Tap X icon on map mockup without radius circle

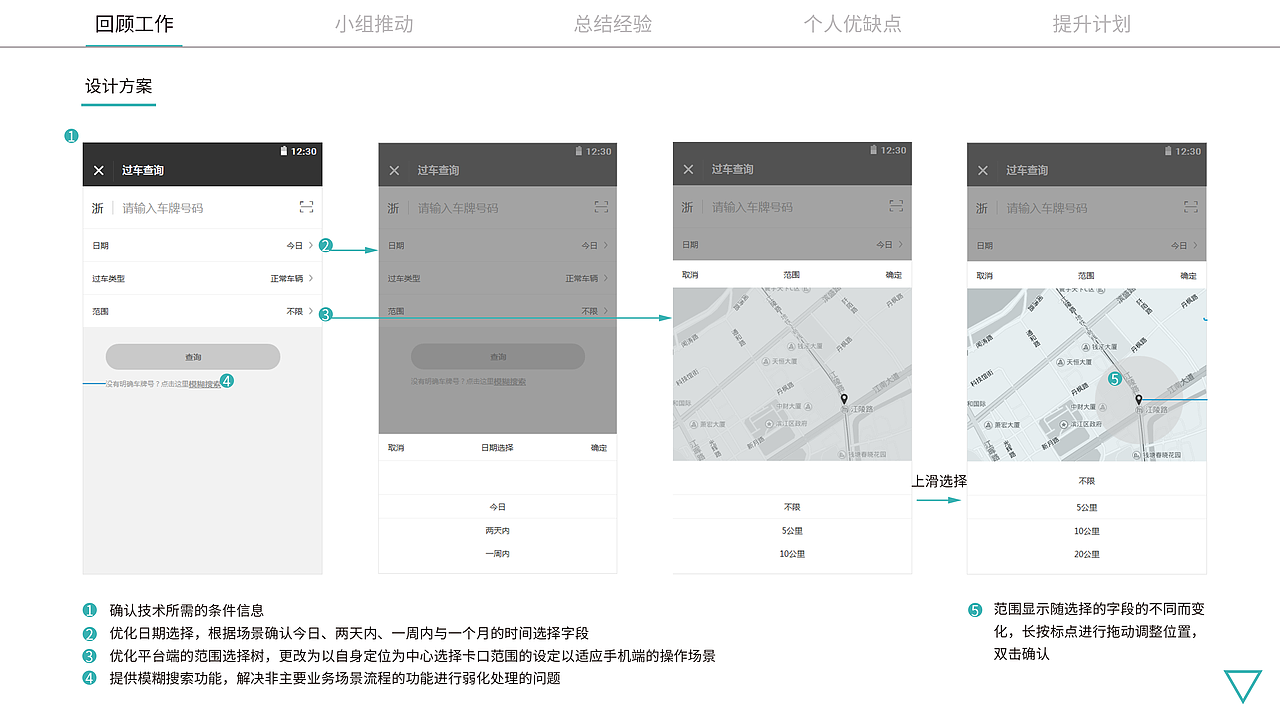[x=688, y=170]
